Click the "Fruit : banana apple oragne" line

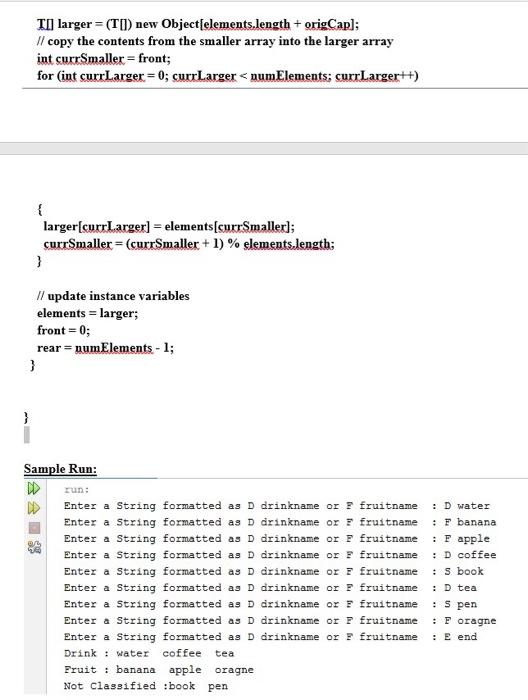pos(158,670)
